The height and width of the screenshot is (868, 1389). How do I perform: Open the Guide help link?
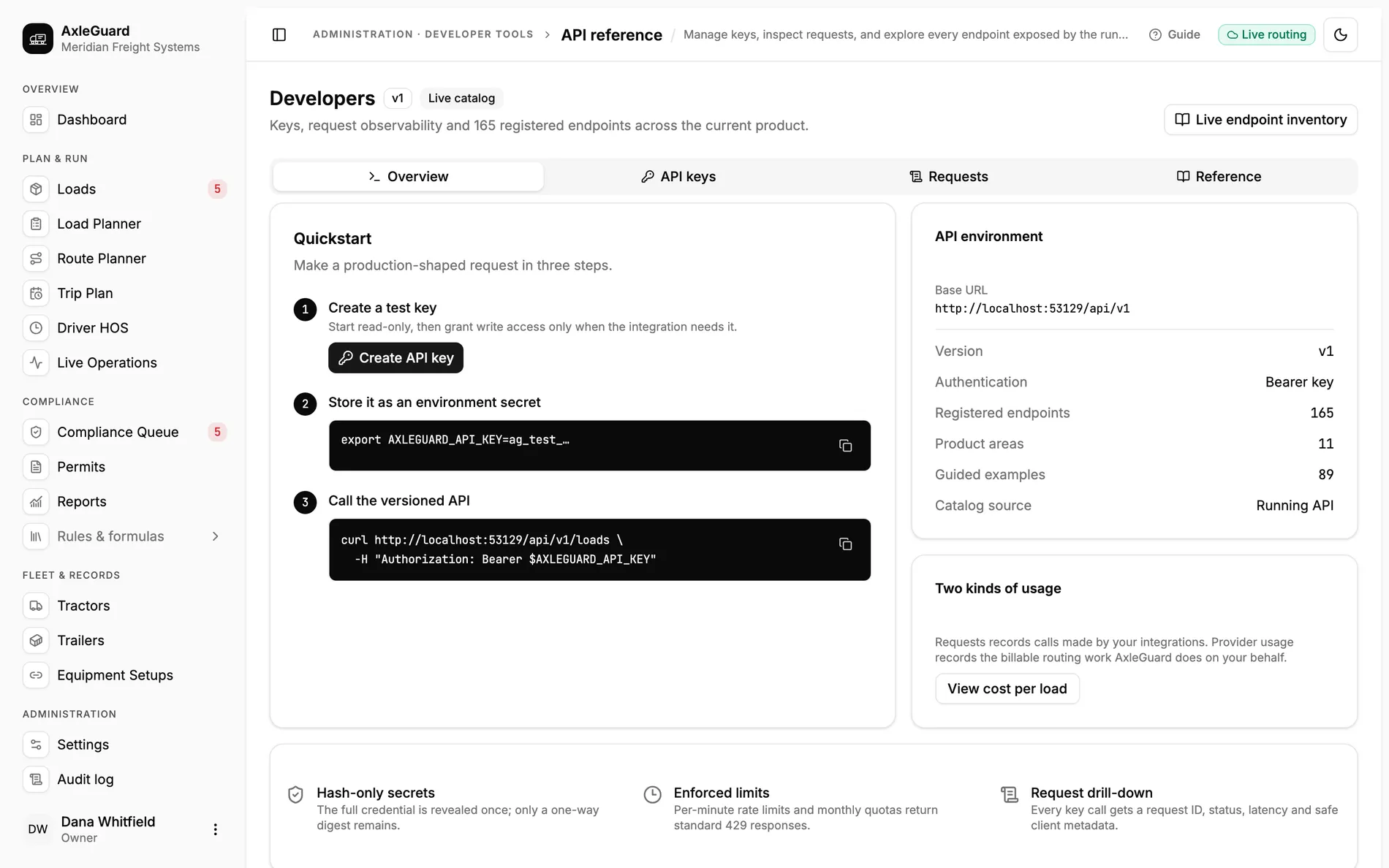tap(1174, 34)
